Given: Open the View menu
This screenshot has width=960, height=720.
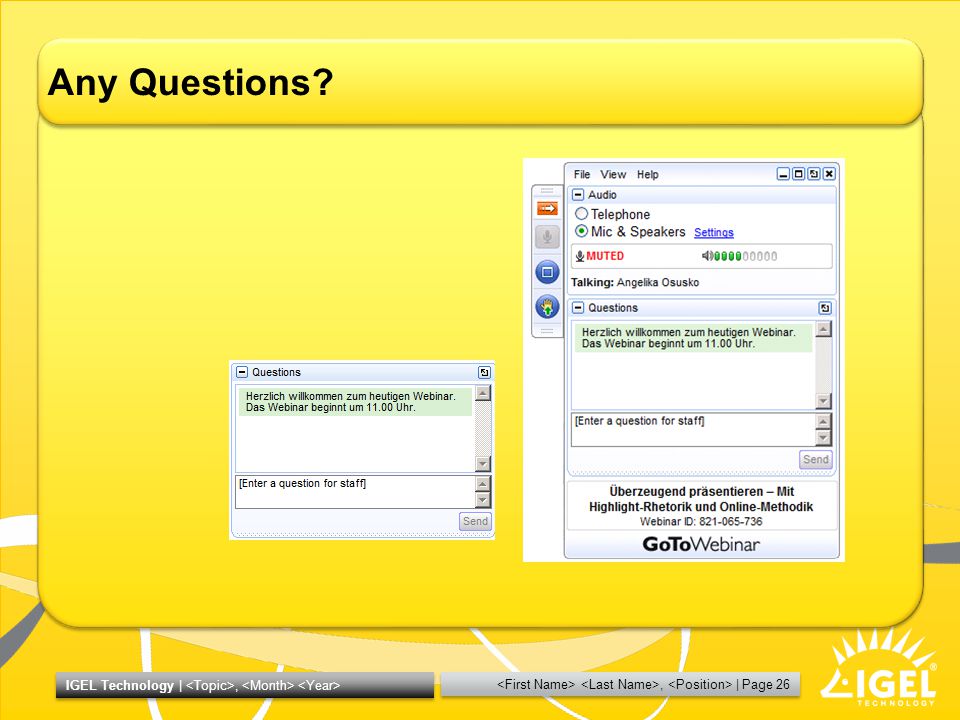Looking at the screenshot, I should pos(613,174).
